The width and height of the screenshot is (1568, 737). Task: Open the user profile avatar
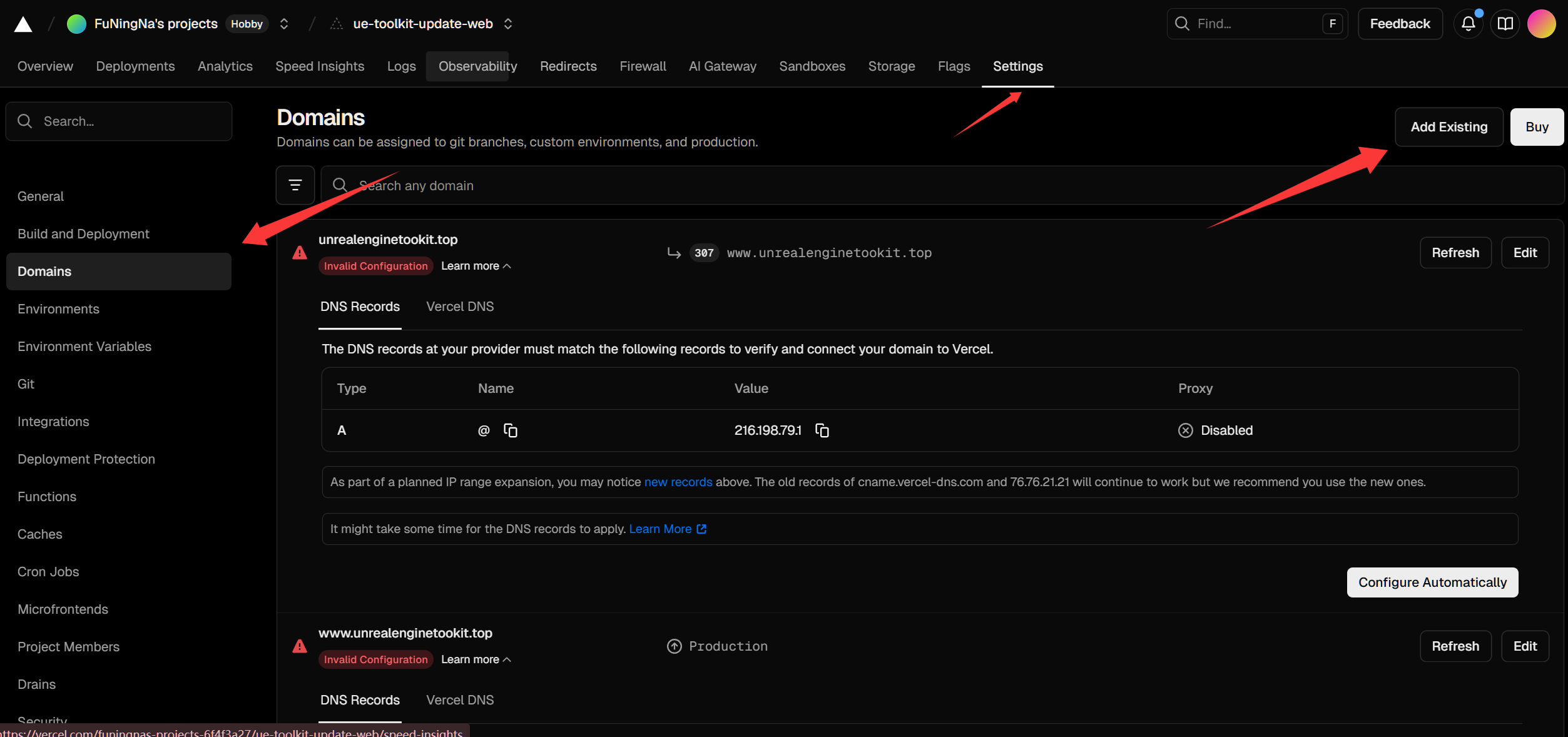coord(1542,24)
